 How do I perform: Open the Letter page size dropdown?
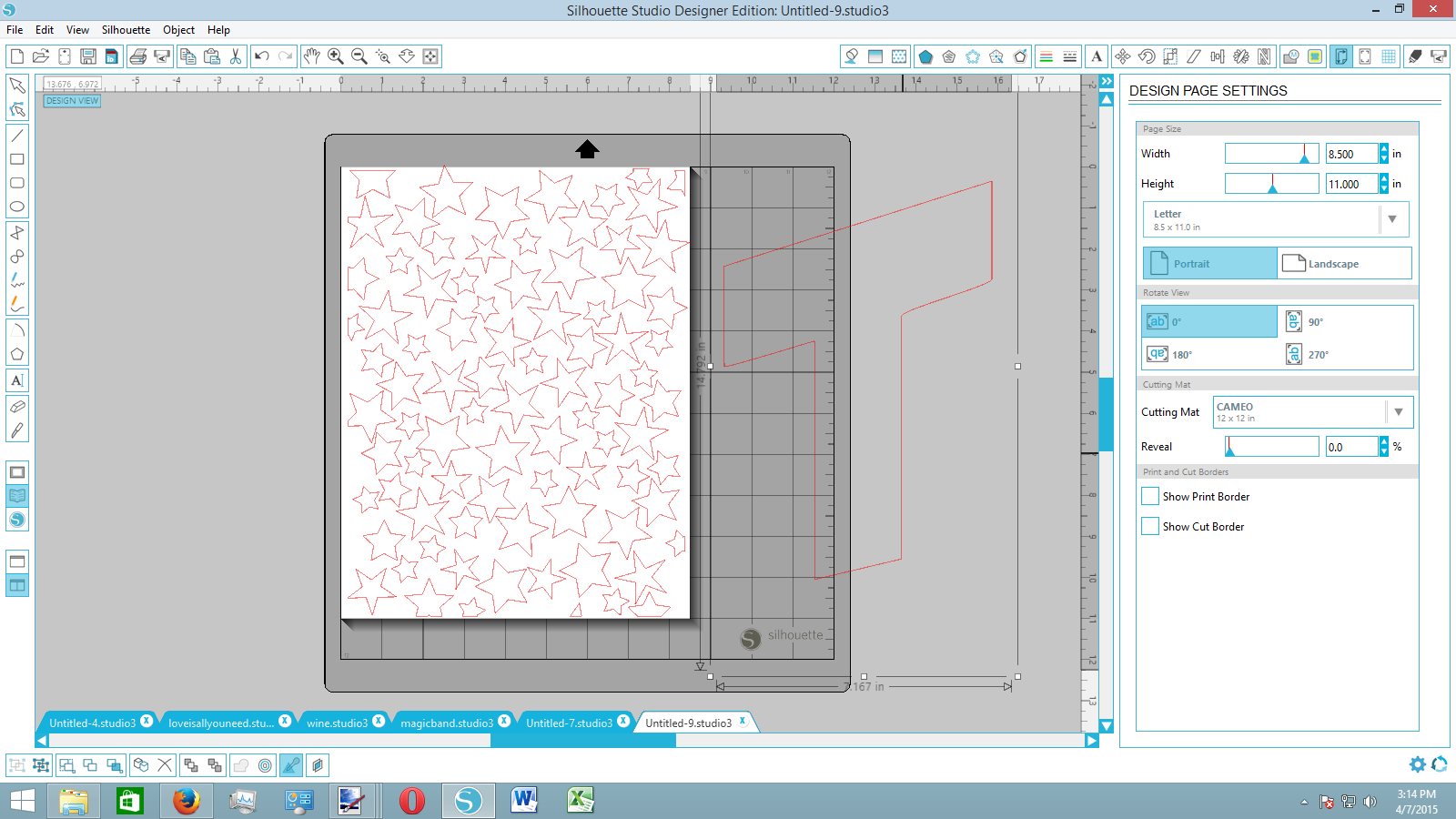tap(1276, 219)
